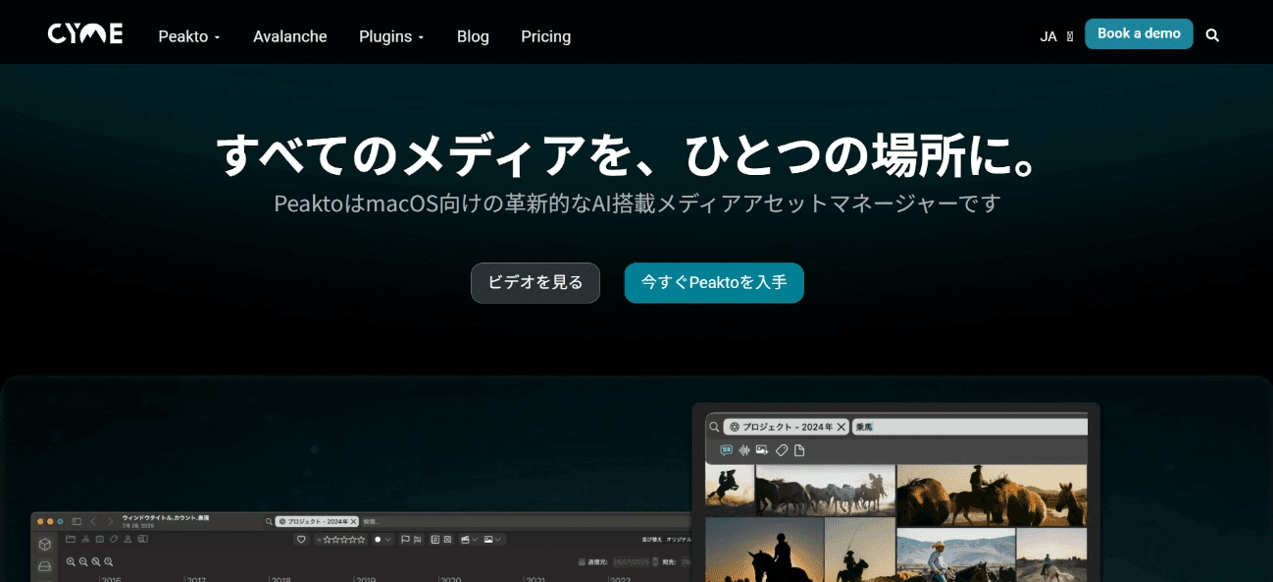Screen dimensions: 1273x582
Task: Toggle the flag filter icon
Action: [405, 539]
